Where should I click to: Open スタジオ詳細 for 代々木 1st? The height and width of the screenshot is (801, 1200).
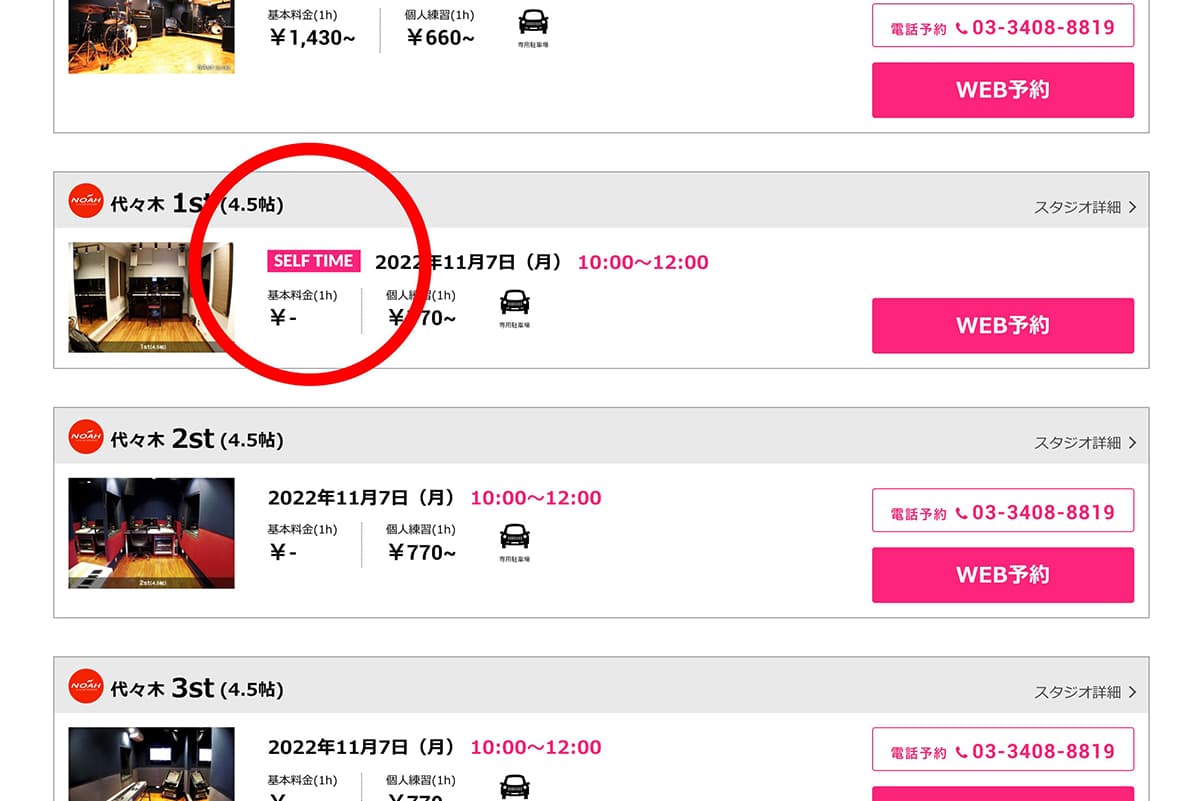coord(1085,207)
